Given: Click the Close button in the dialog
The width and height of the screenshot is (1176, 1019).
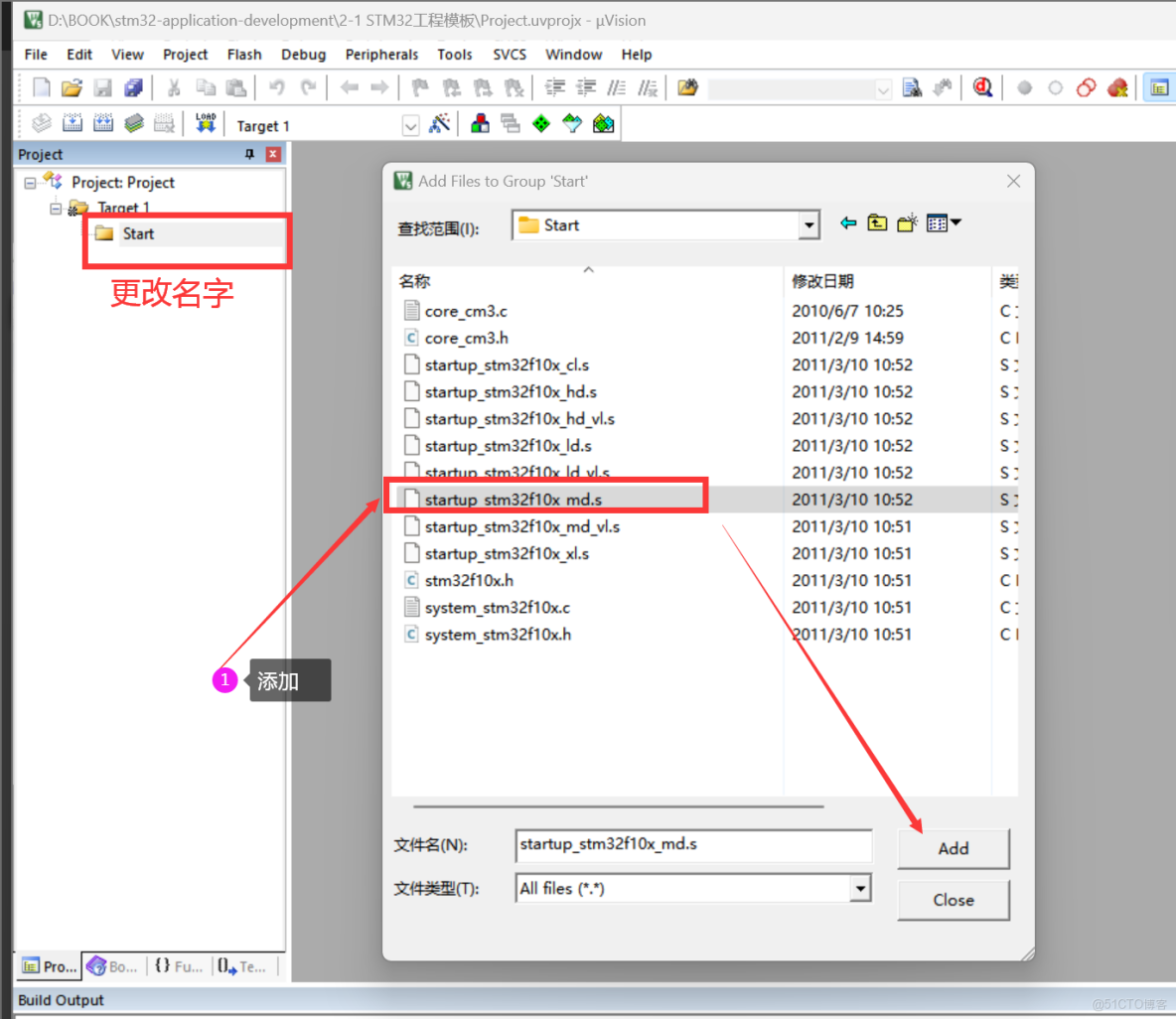Looking at the screenshot, I should coord(953,900).
